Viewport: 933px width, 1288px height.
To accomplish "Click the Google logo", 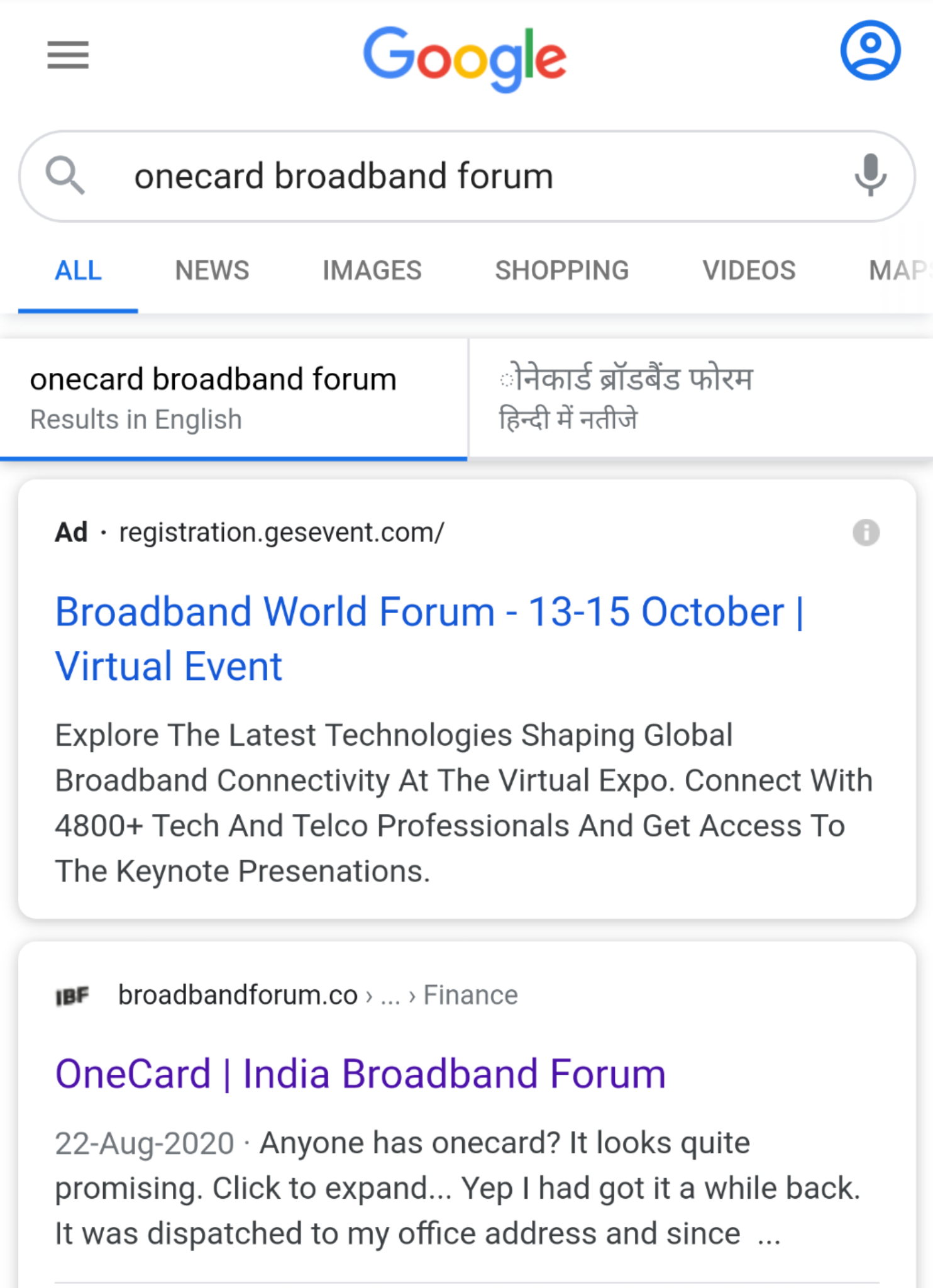I will tap(465, 58).
